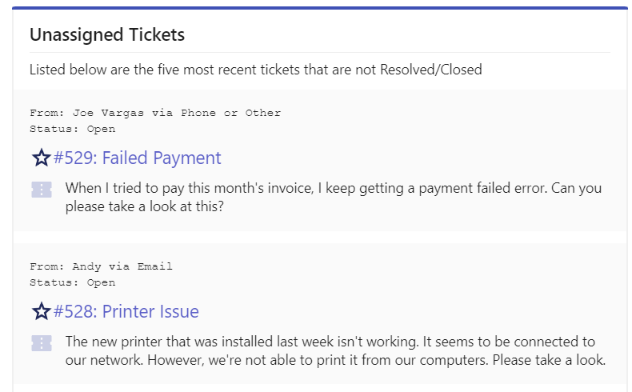Open the #529: Failed Payment ticket link
This screenshot has width=632, height=392.
click(137, 158)
